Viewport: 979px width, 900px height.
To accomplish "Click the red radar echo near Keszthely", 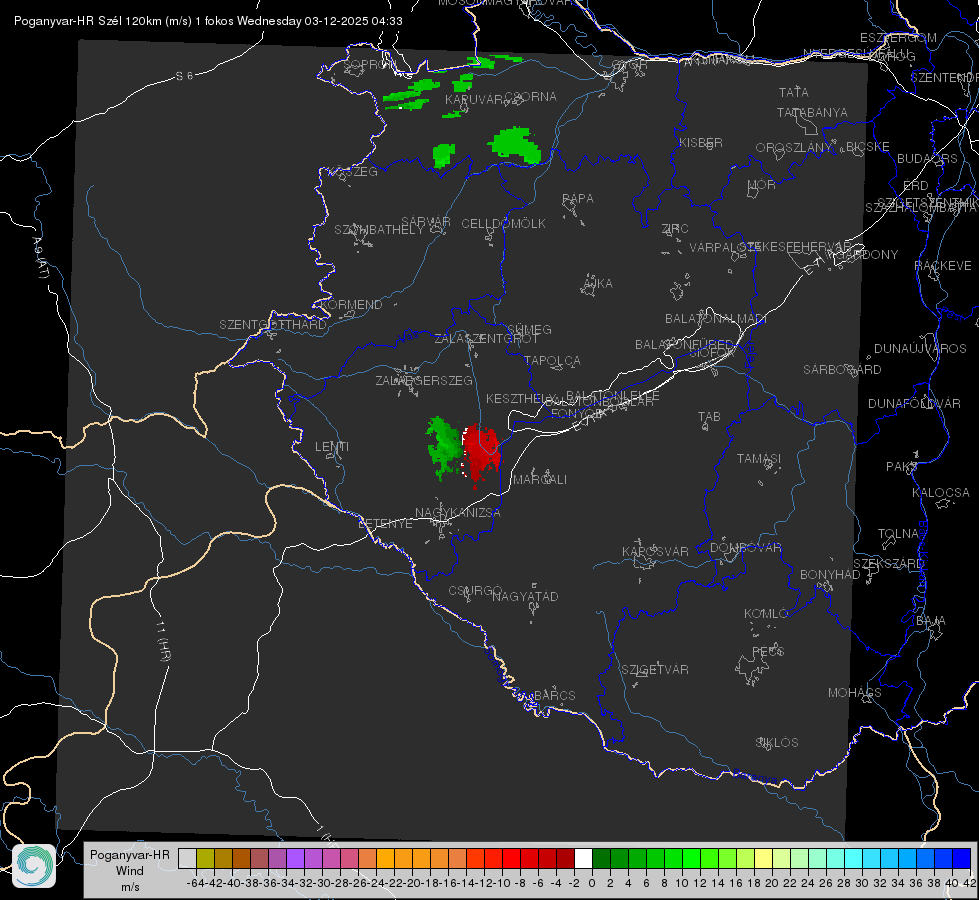I will [481, 453].
